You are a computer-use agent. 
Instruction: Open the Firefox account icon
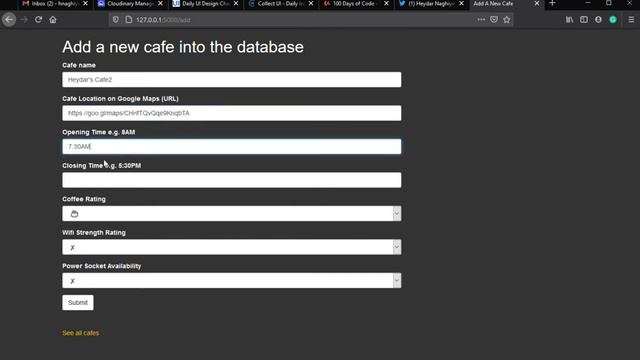click(598, 20)
